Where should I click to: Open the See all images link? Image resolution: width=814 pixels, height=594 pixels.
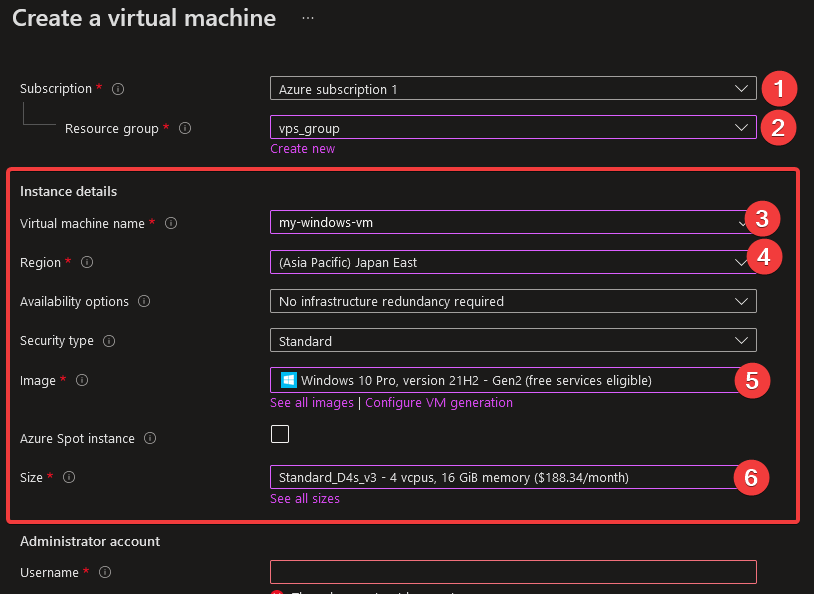point(311,402)
